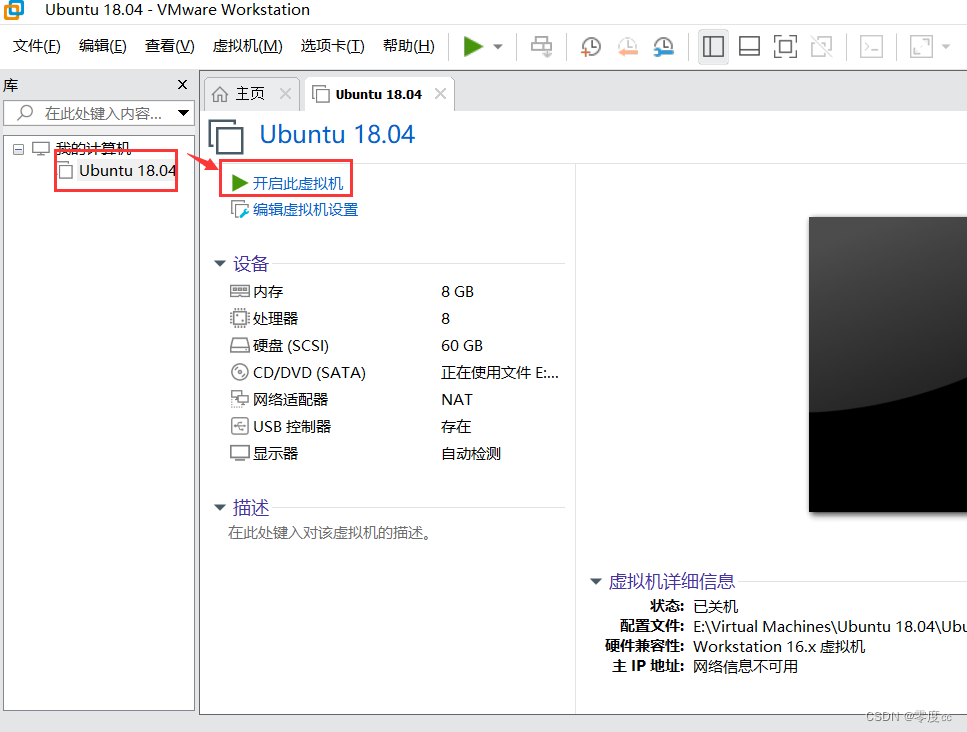Screen dimensions: 967x732
Task: Open the 虚拟机 menu
Action: pos(247,46)
